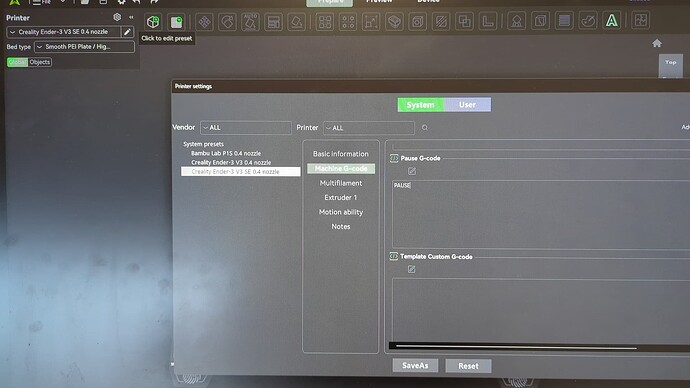Edit the Pause G-code with pencil icon
Image resolution: width=690 pixels, height=388 pixels.
(x=412, y=171)
